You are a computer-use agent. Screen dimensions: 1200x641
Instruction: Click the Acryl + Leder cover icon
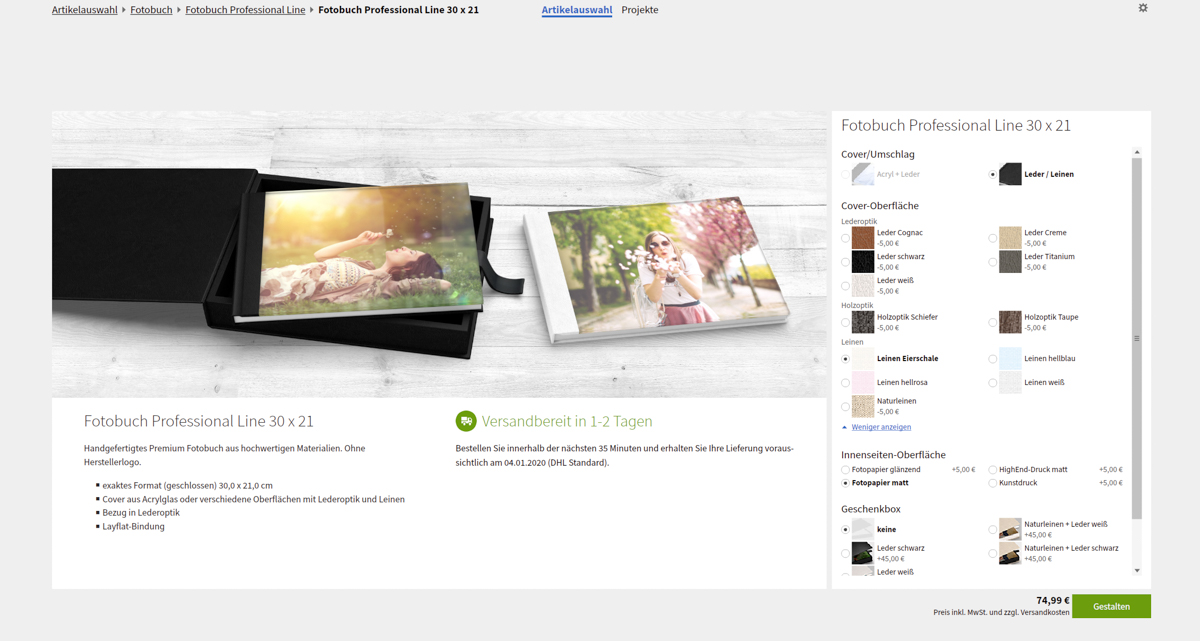coord(862,174)
